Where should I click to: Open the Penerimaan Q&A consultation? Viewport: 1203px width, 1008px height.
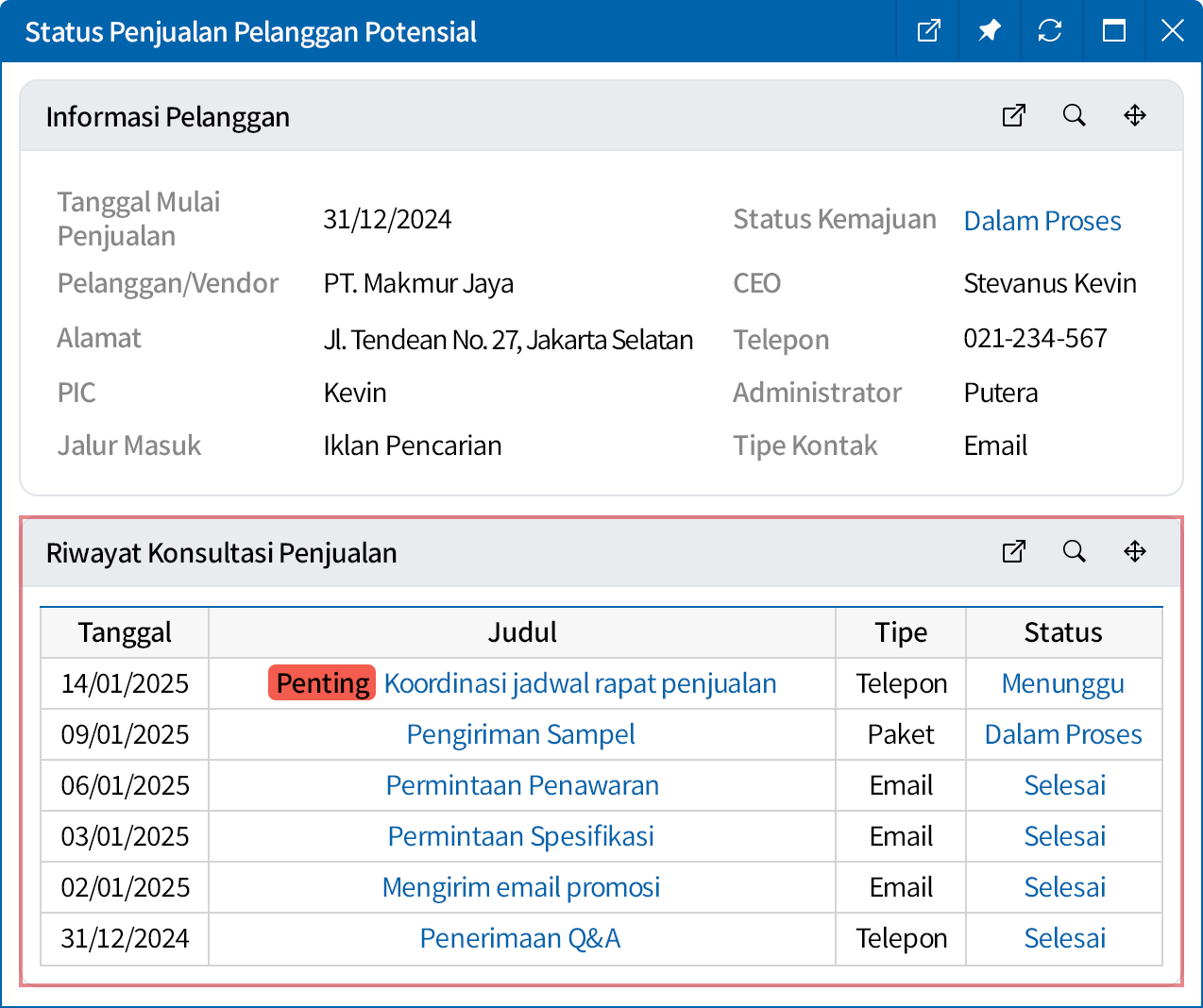click(x=520, y=938)
